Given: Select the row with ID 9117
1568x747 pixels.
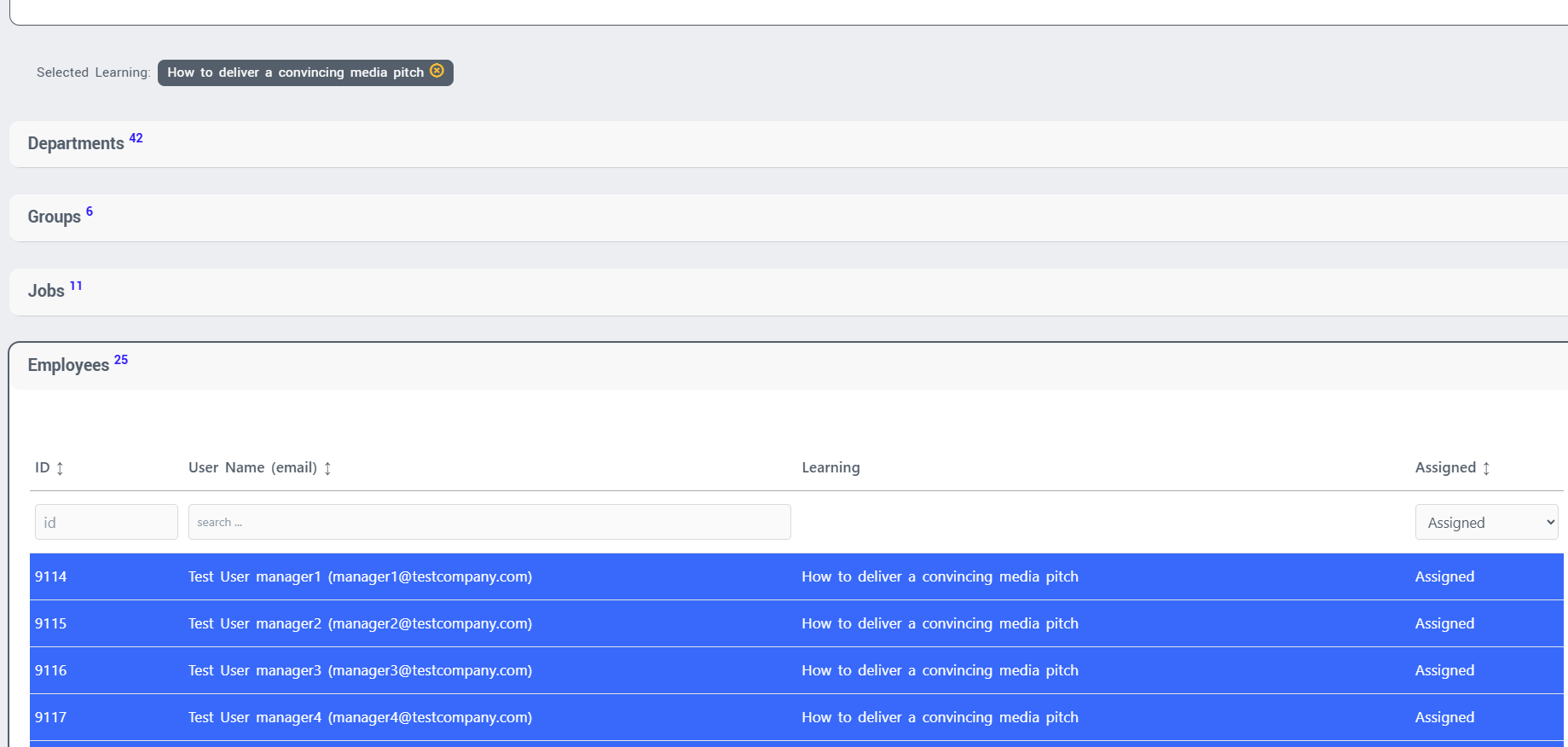Looking at the screenshot, I should [796, 717].
